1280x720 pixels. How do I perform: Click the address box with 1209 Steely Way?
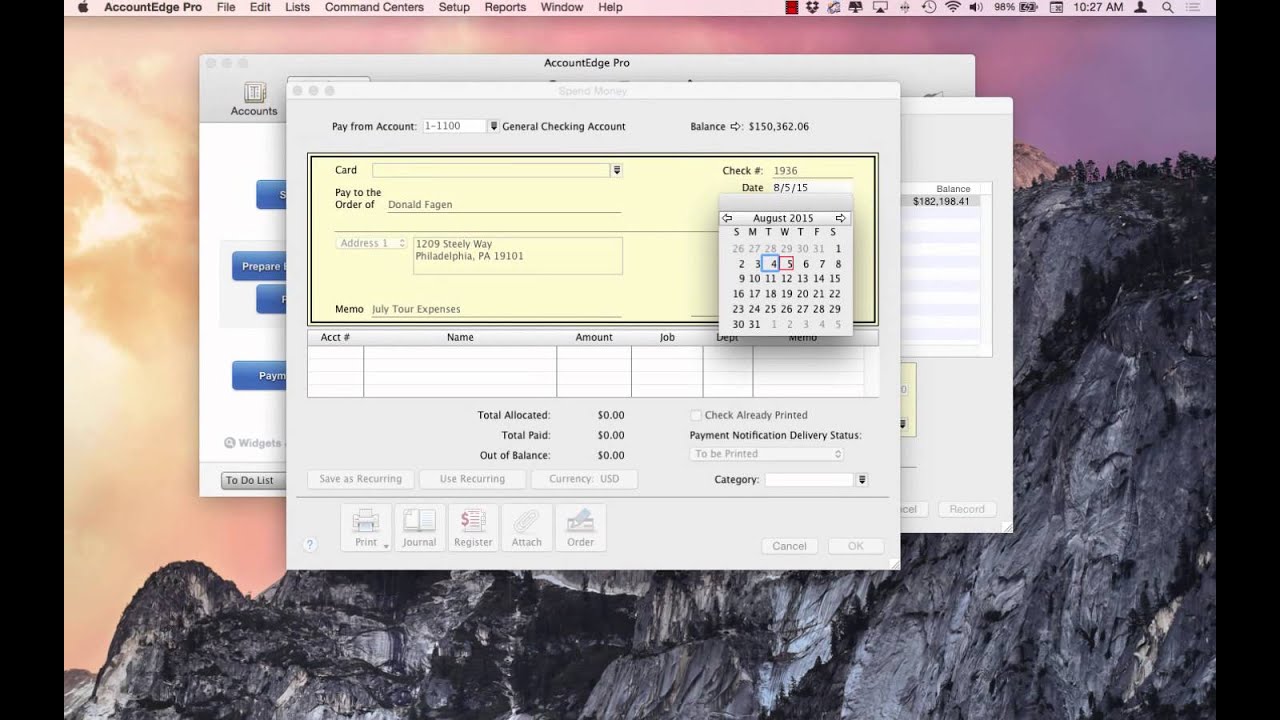518,256
